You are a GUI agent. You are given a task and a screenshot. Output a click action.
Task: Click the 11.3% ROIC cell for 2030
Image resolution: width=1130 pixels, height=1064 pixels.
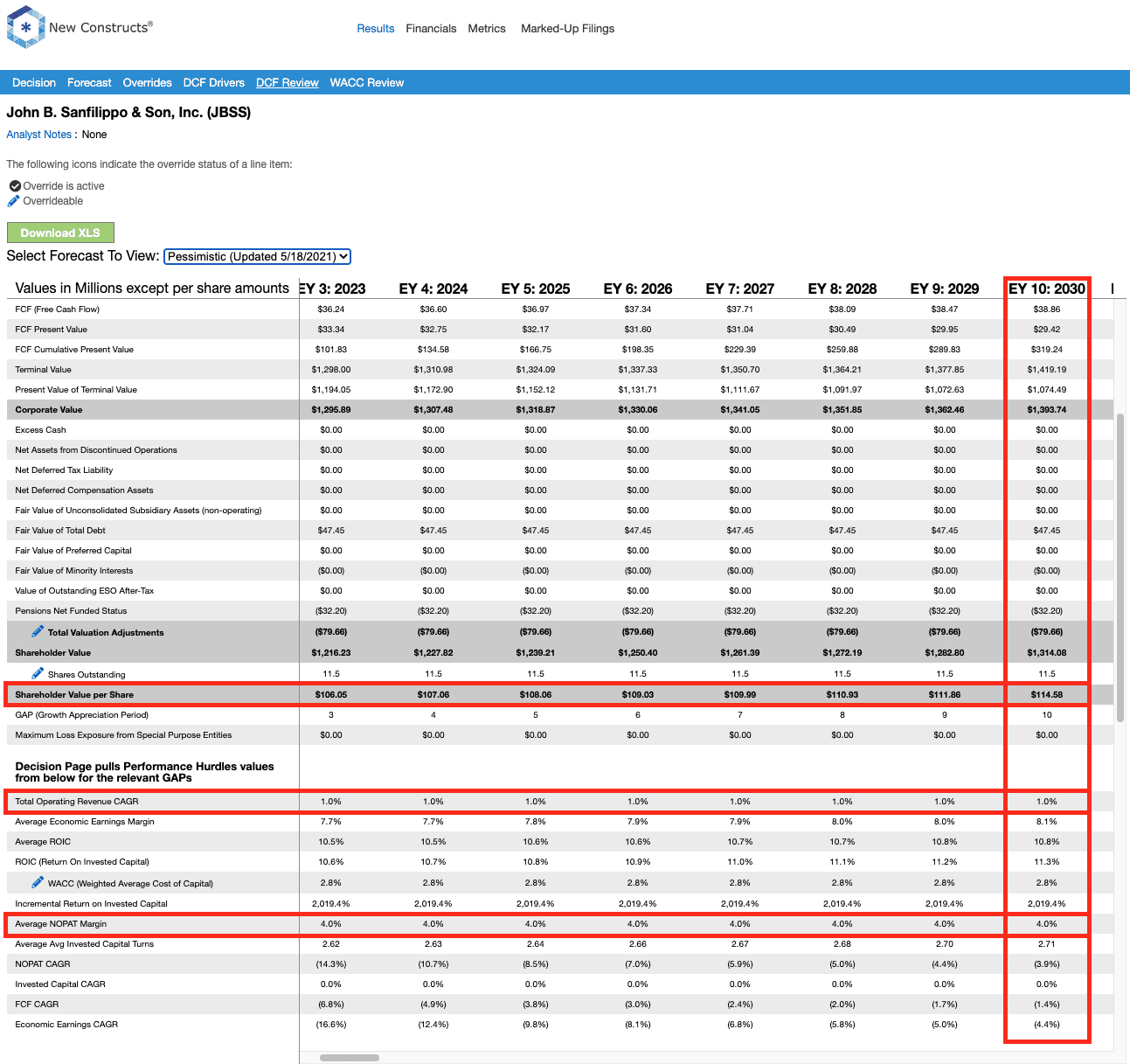tap(1047, 862)
